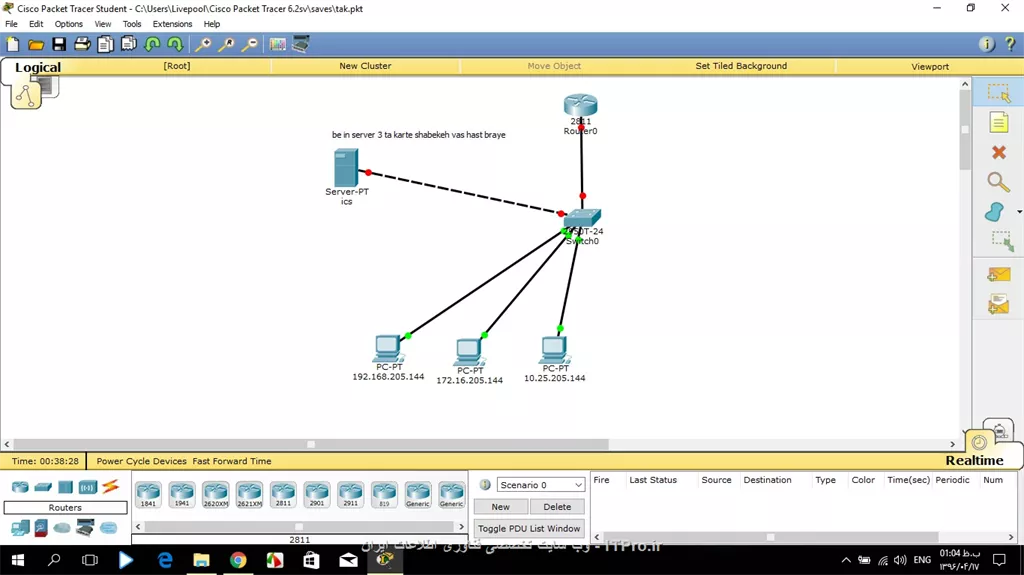
Task: Choose the Routers device category icon
Action: coord(20,487)
